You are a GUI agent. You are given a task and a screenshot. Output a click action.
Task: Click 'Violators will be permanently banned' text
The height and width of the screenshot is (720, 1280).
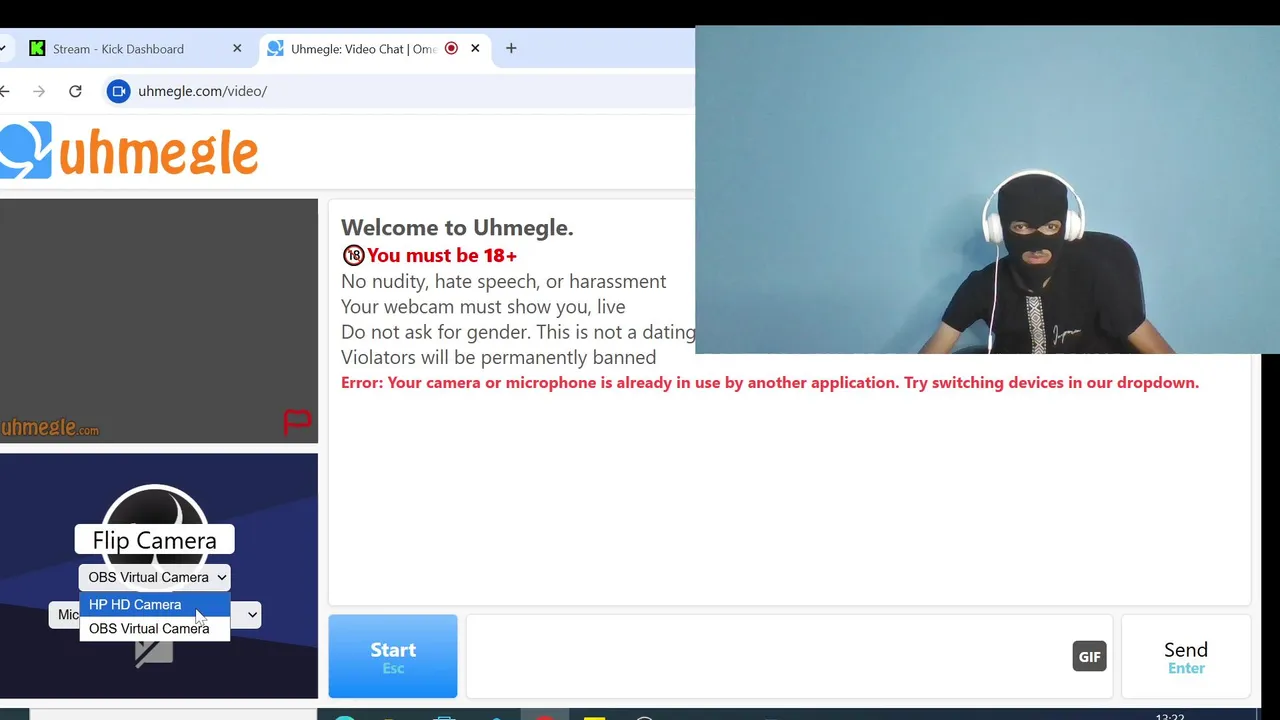point(498,357)
